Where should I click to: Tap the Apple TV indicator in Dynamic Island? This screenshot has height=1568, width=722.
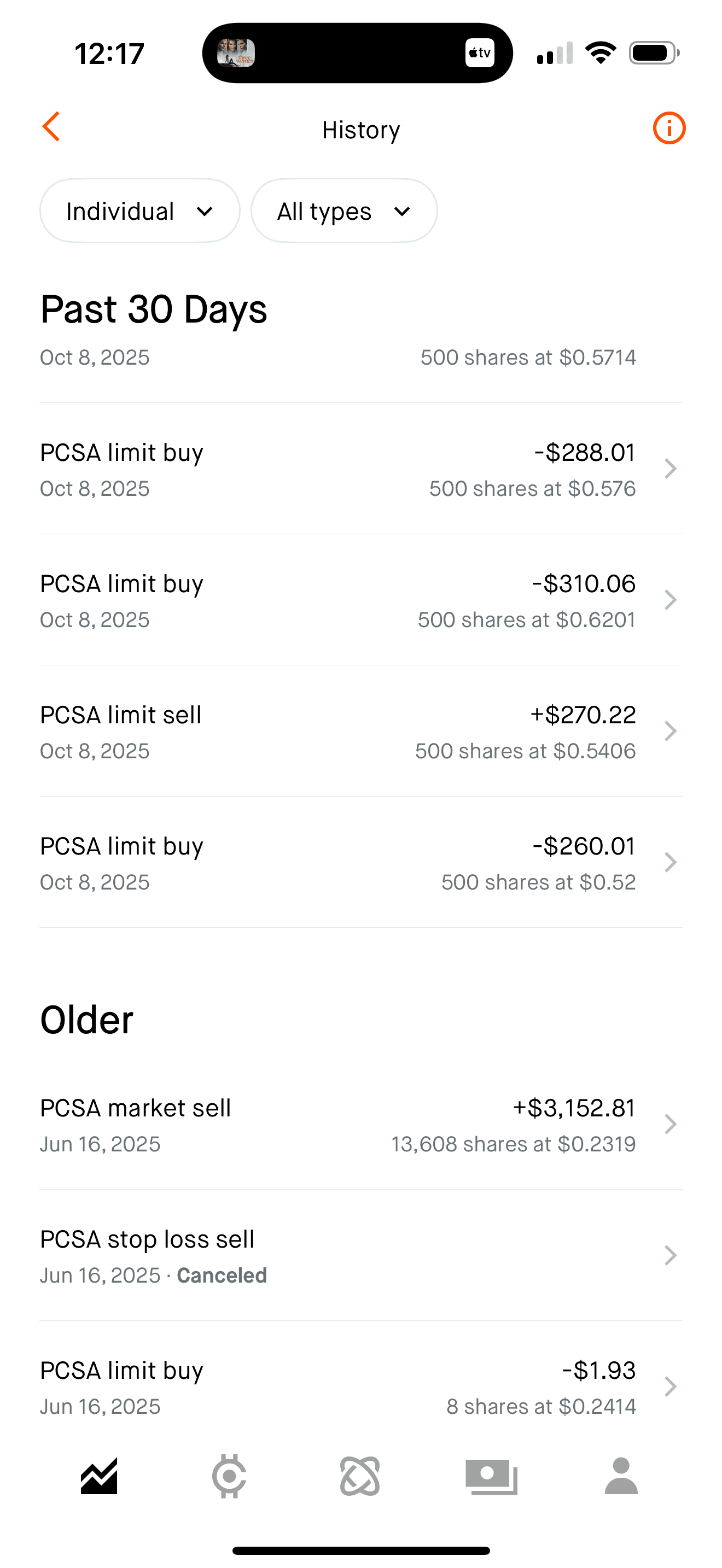point(480,53)
